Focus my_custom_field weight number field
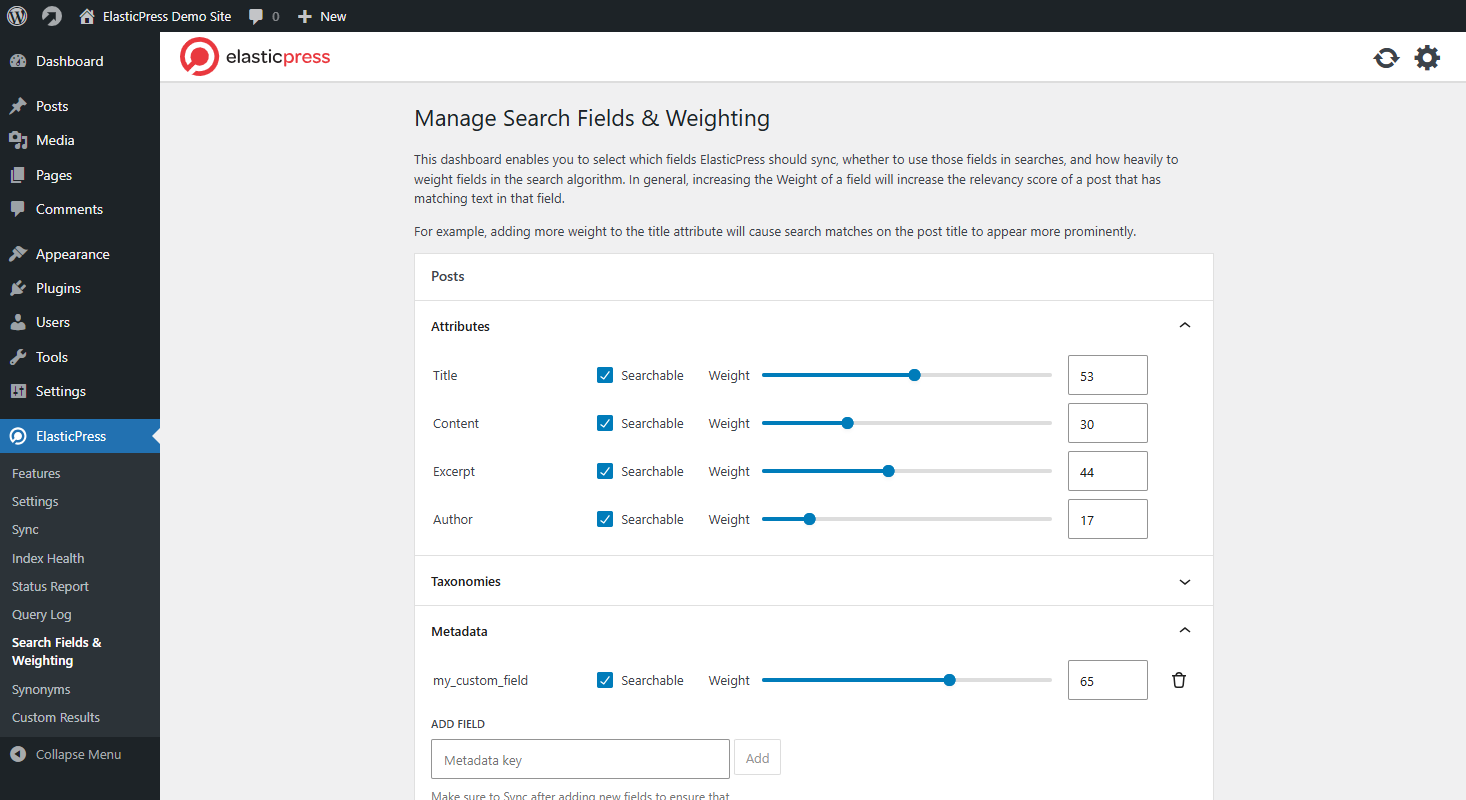Viewport: 1466px width, 800px height. click(1108, 680)
